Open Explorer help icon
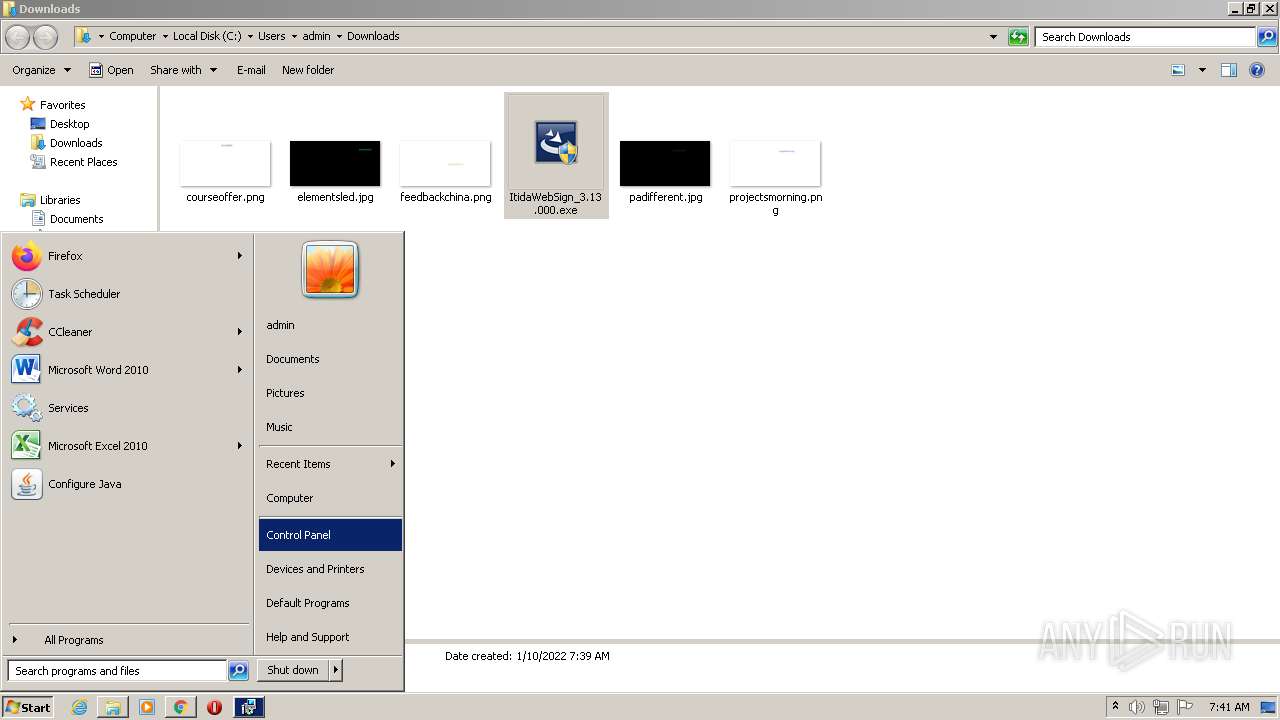Viewport: 1280px width, 720px height. tap(1257, 70)
